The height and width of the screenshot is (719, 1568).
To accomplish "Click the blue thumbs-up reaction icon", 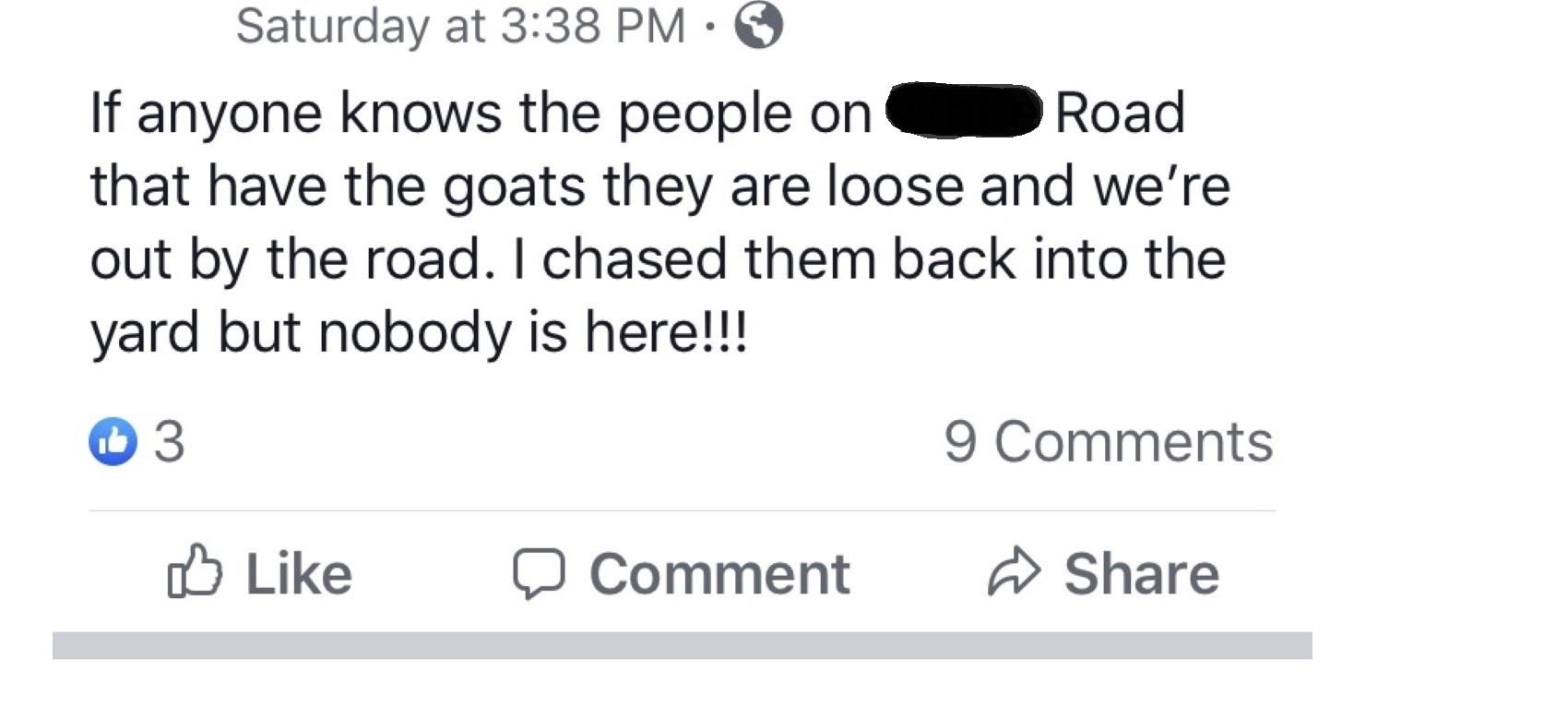I will 113,442.
